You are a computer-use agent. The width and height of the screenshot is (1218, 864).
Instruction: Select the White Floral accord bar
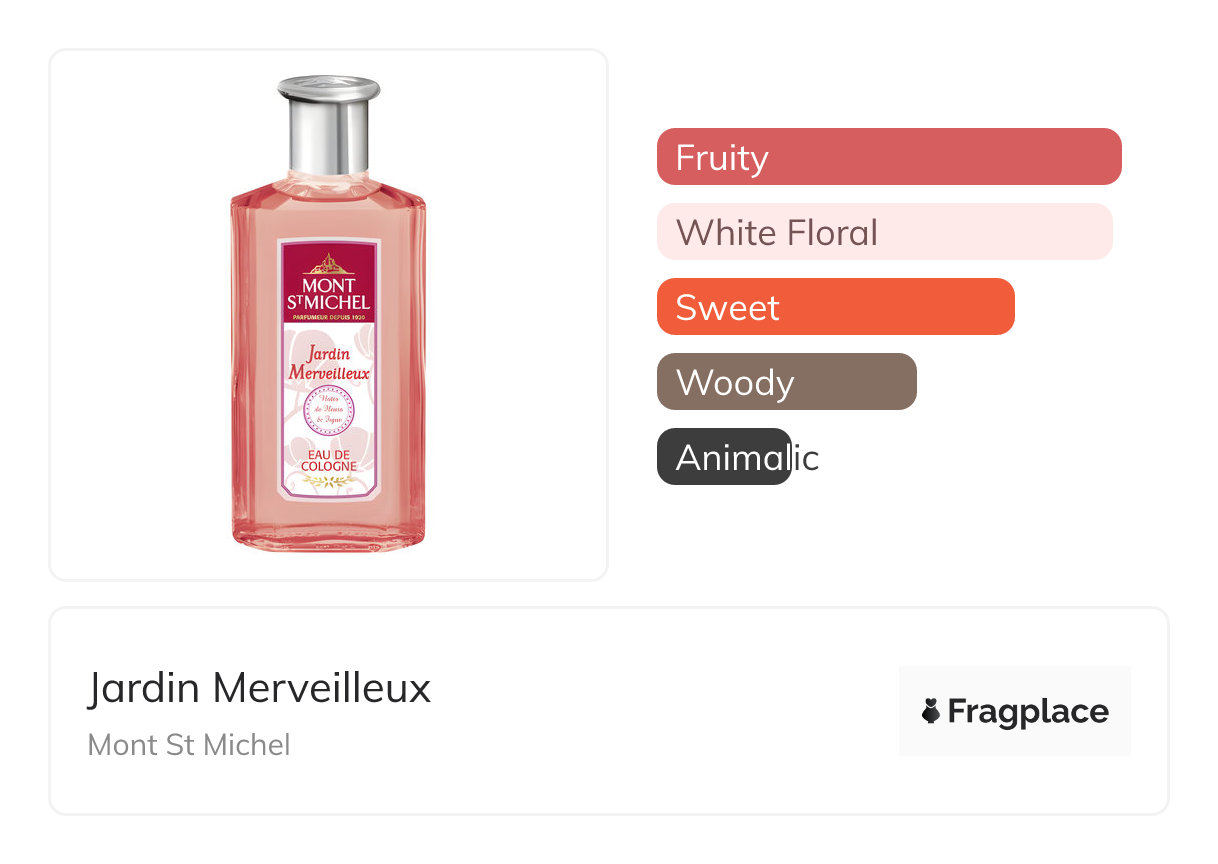tap(884, 232)
